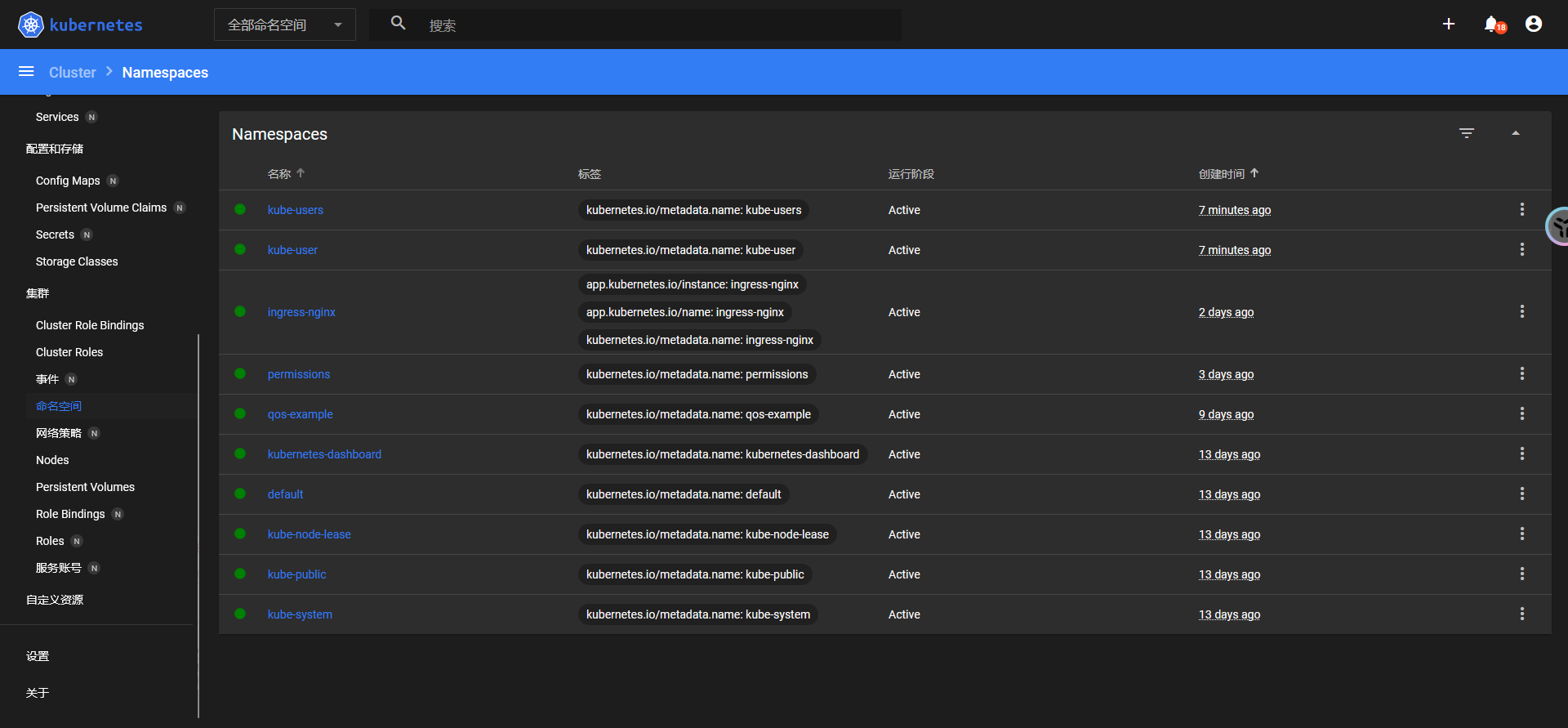The image size is (1568, 728).
Task: Select Role Bindings in sidebar
Action: 70,514
